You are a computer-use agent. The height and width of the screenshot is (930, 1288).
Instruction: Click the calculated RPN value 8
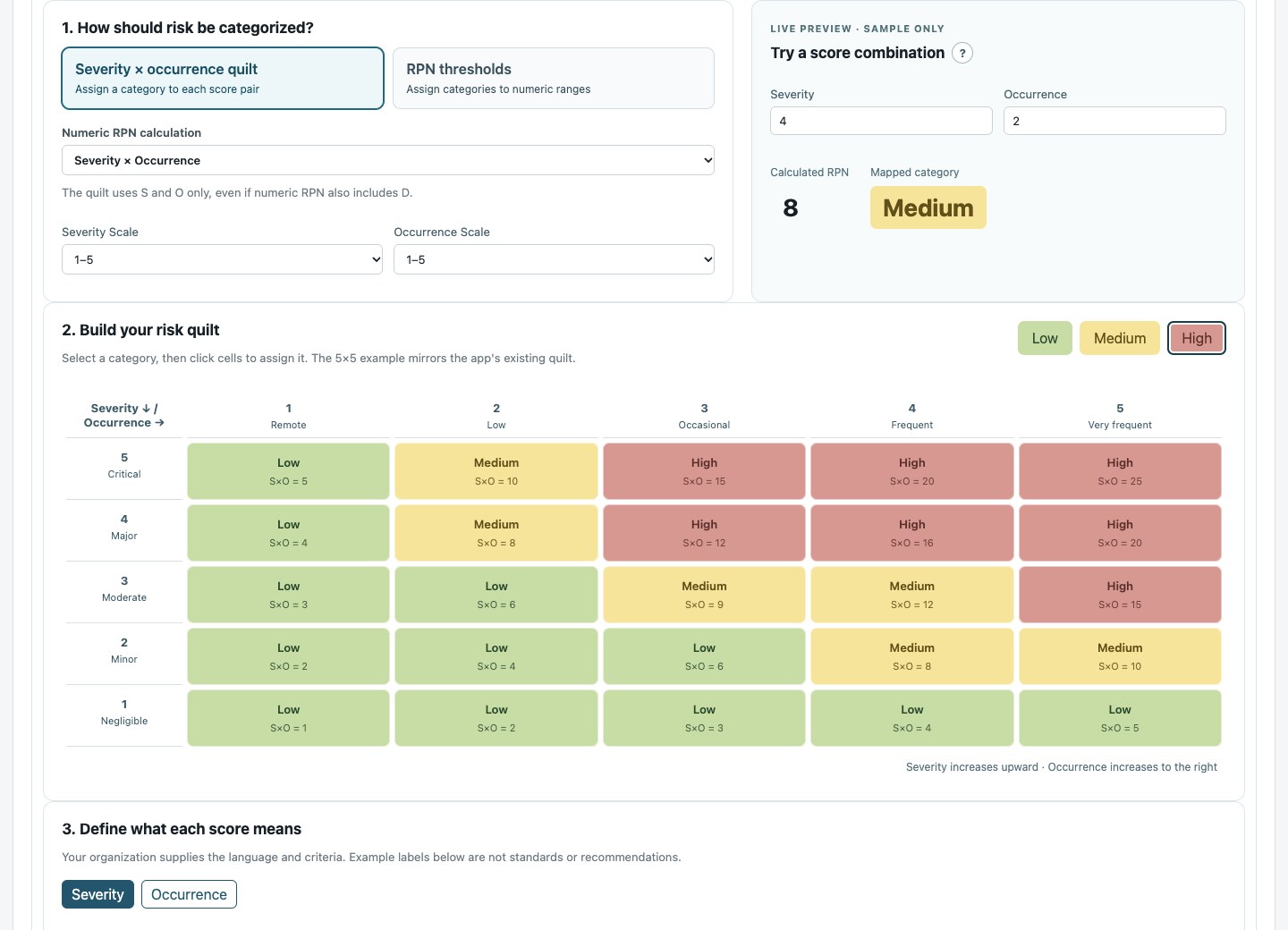click(791, 207)
